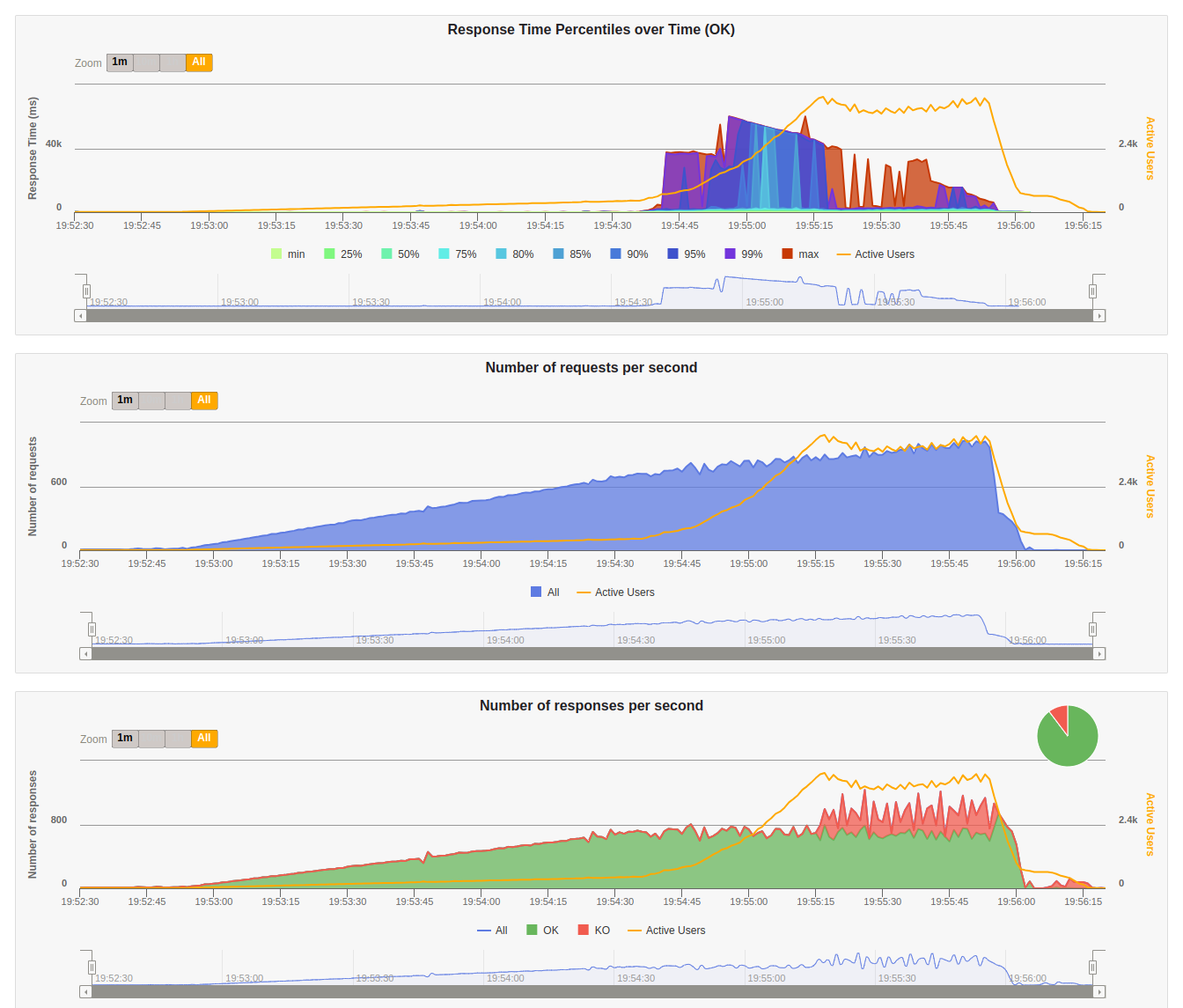Click scrollbar right arrow under requests chart

coord(1099,653)
